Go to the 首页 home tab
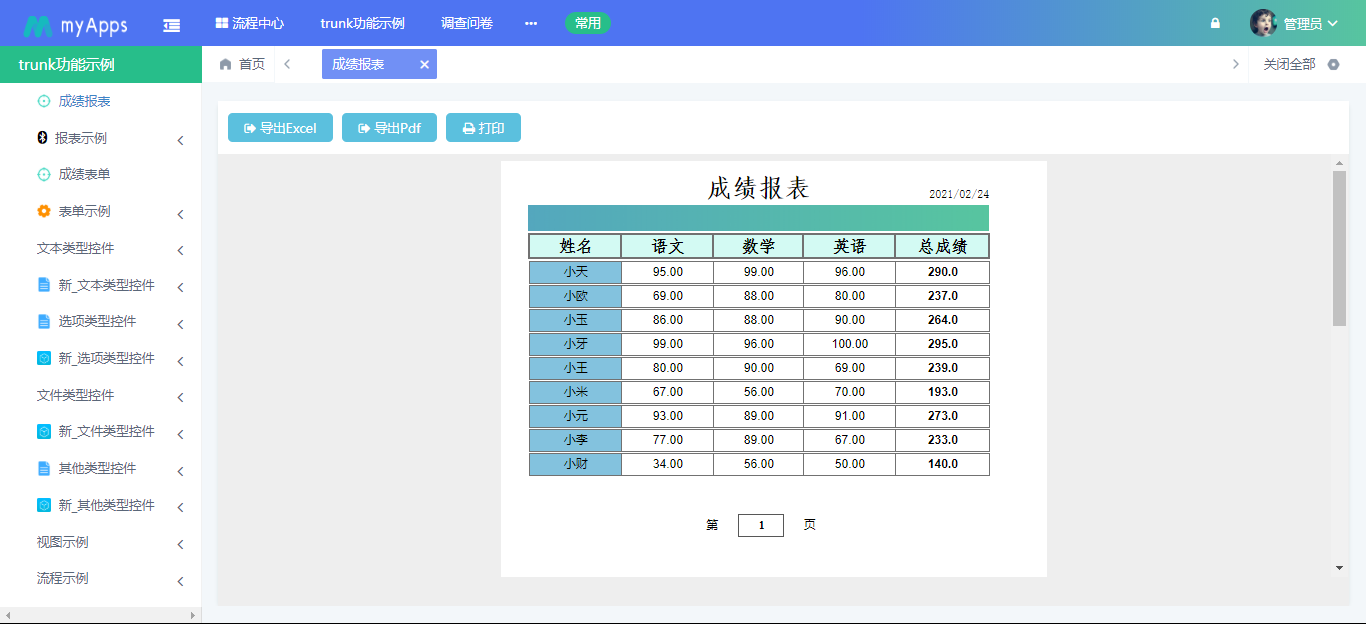This screenshot has width=1366, height=624. coord(242,64)
